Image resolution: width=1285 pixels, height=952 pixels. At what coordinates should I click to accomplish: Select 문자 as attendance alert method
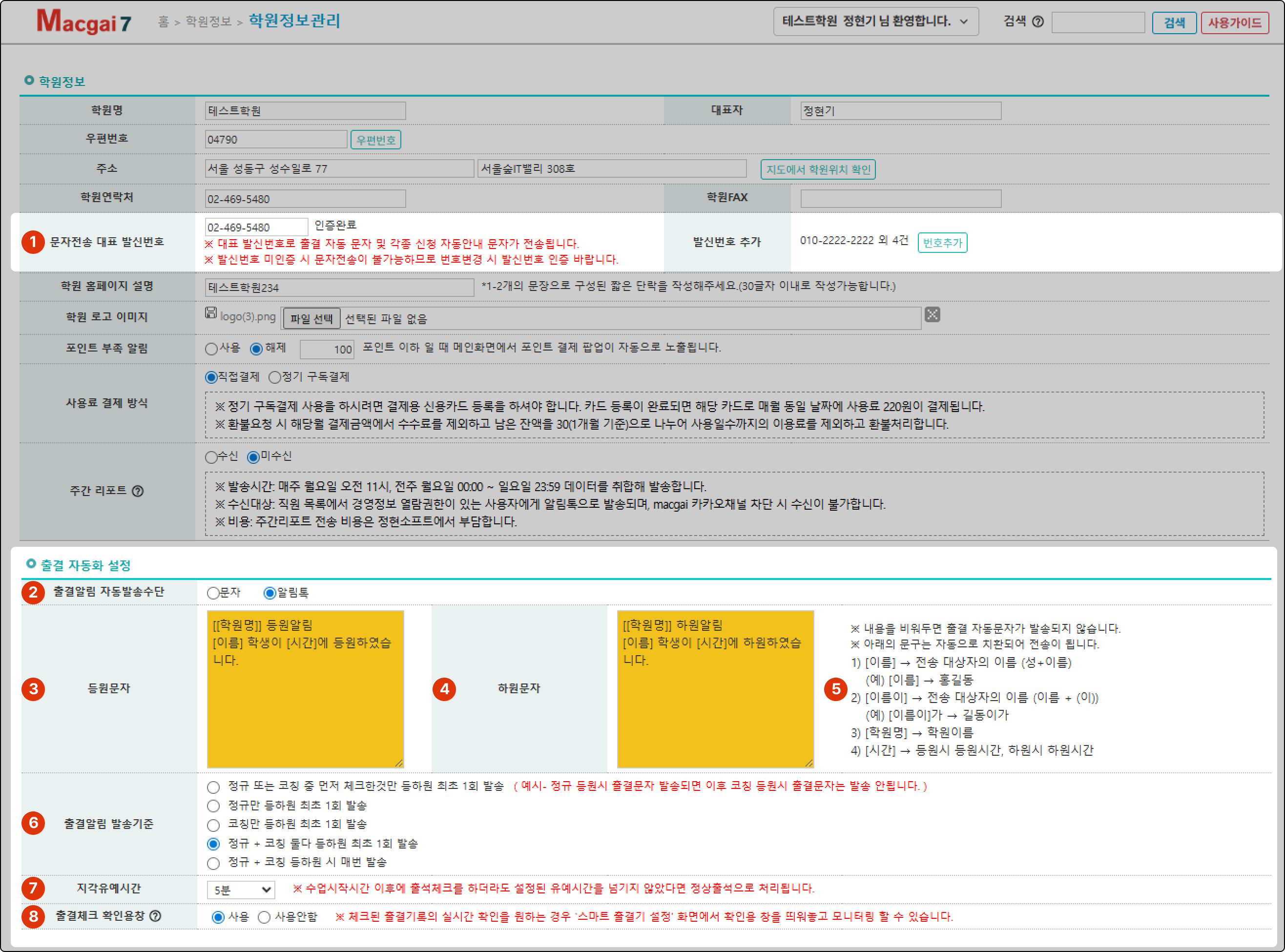click(214, 593)
